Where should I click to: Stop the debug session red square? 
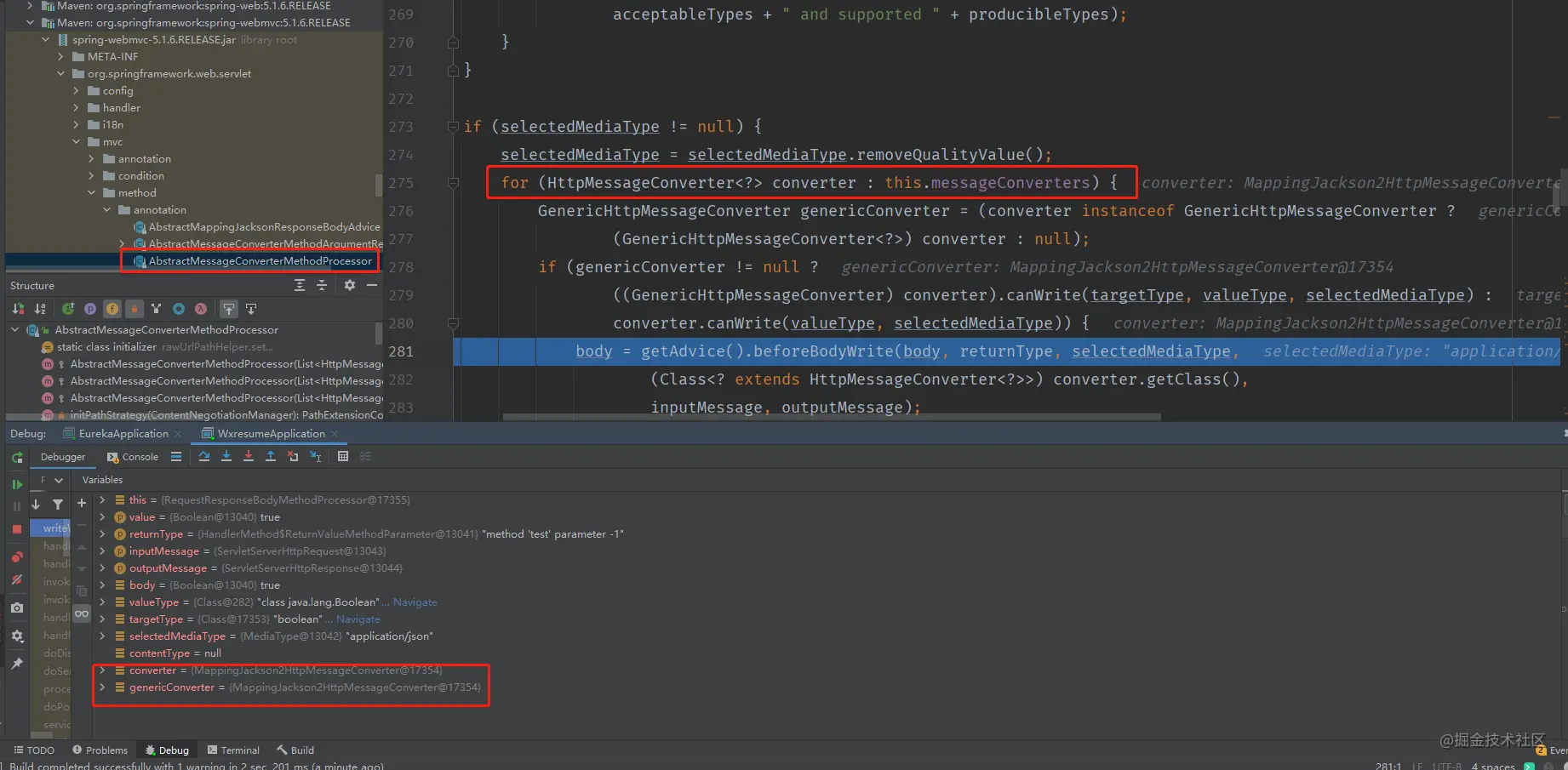click(x=17, y=529)
